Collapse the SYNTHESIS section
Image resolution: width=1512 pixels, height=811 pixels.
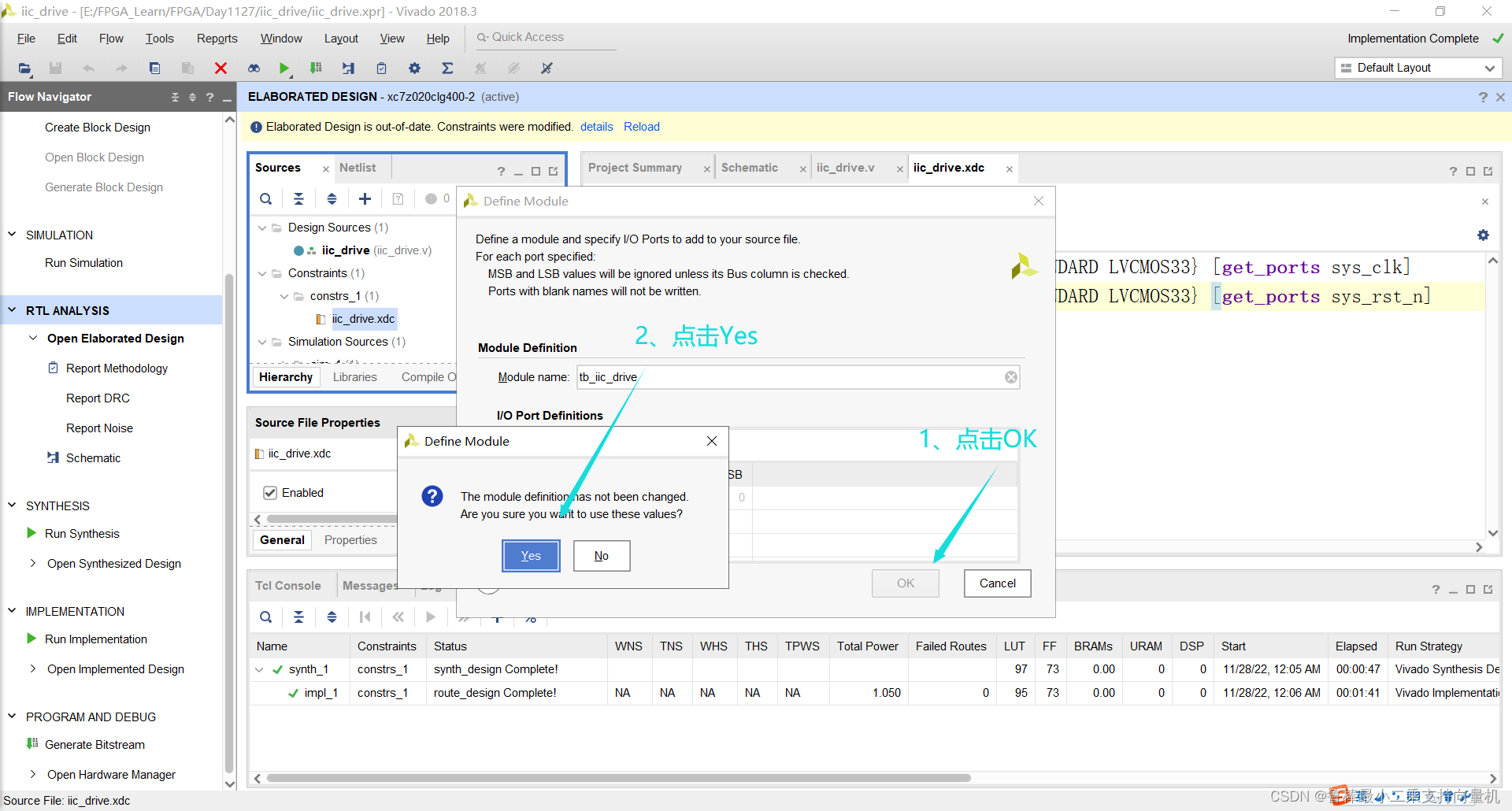pos(12,505)
